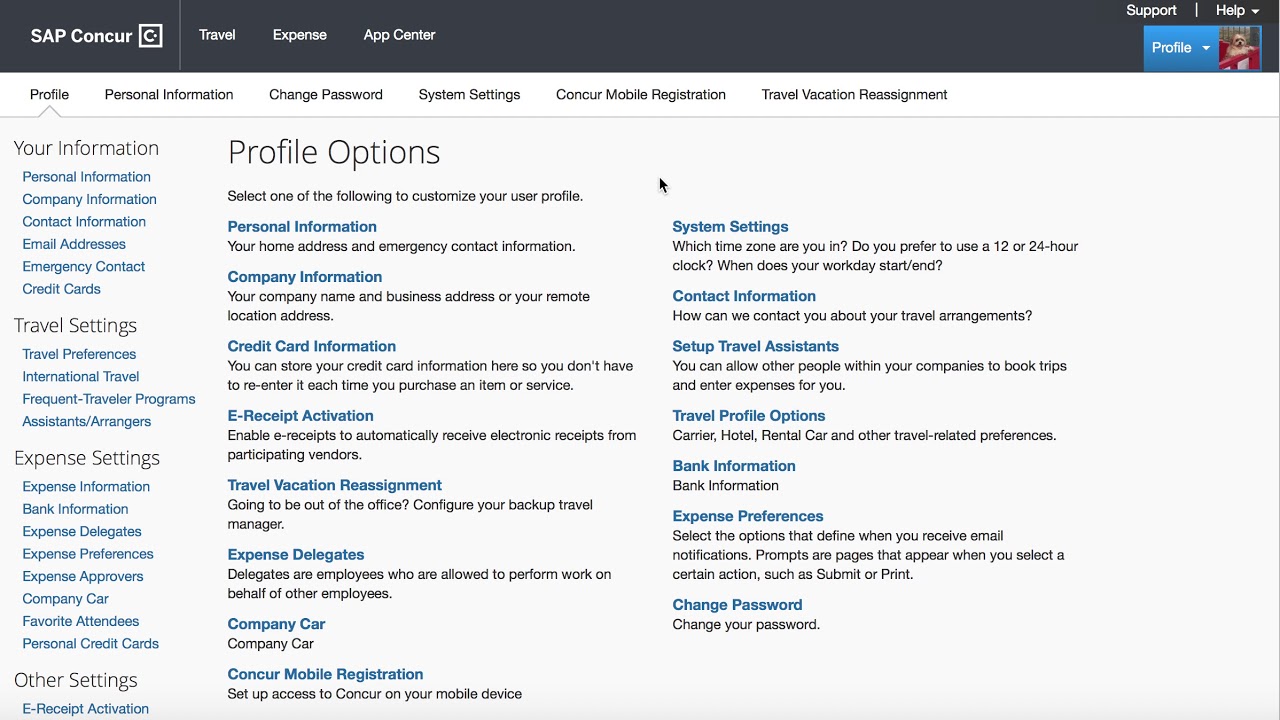Click Travel Profile Options heading link

[x=749, y=416]
